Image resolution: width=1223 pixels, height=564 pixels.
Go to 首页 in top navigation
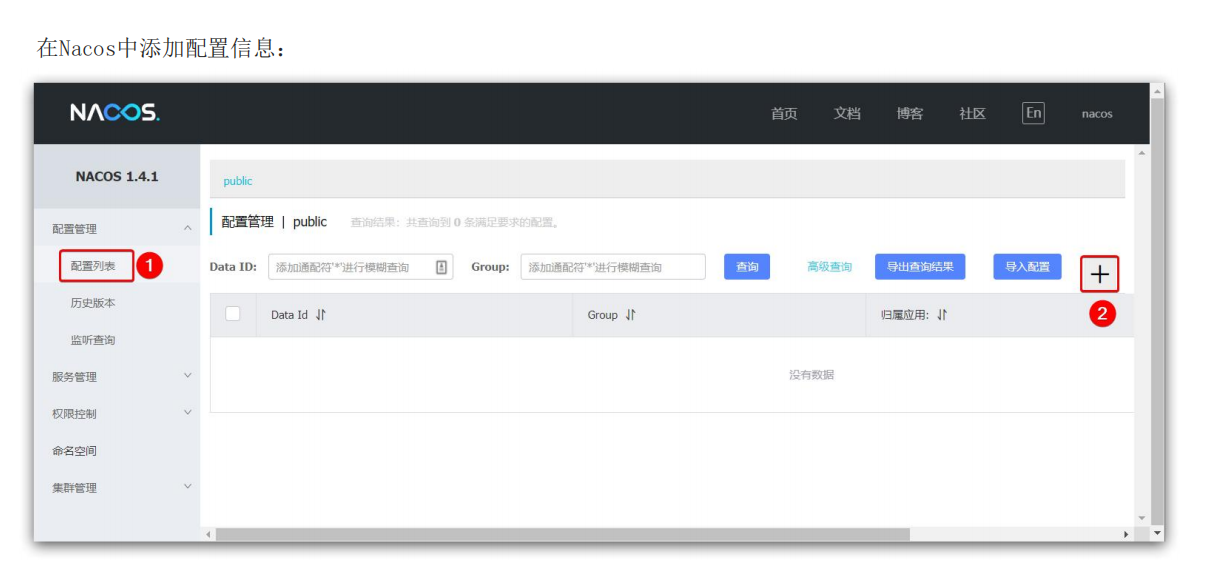(784, 114)
